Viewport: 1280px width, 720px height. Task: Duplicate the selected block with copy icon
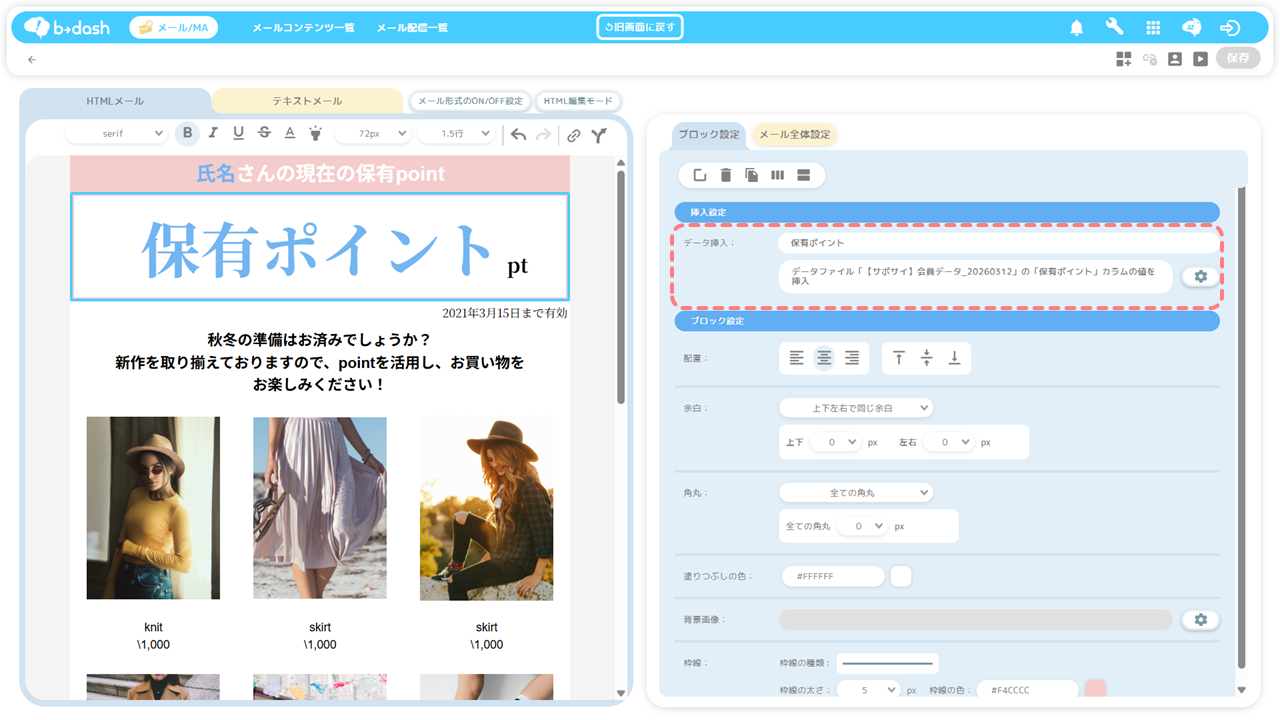752,176
